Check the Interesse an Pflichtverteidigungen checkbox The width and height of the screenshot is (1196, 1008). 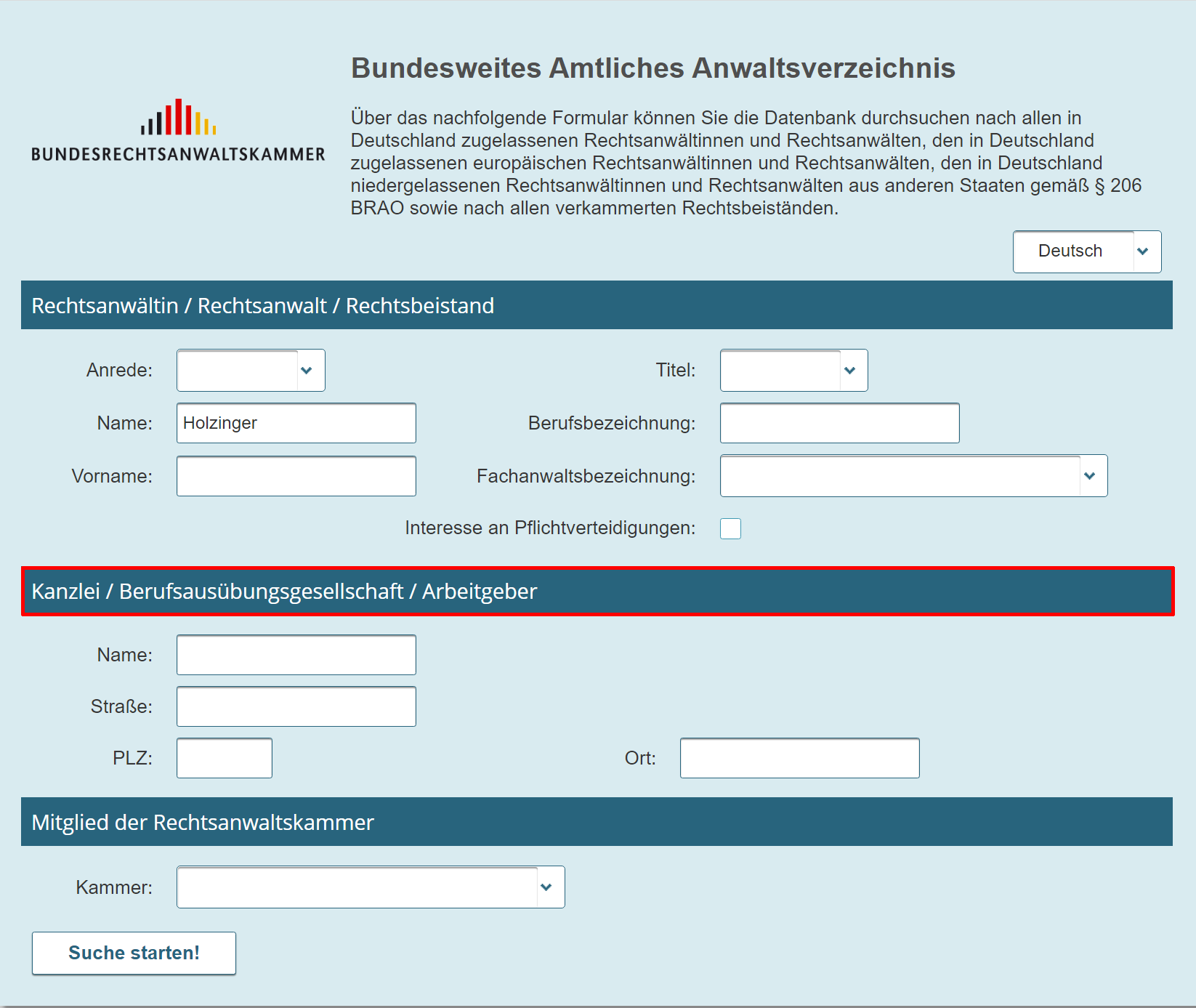(730, 528)
